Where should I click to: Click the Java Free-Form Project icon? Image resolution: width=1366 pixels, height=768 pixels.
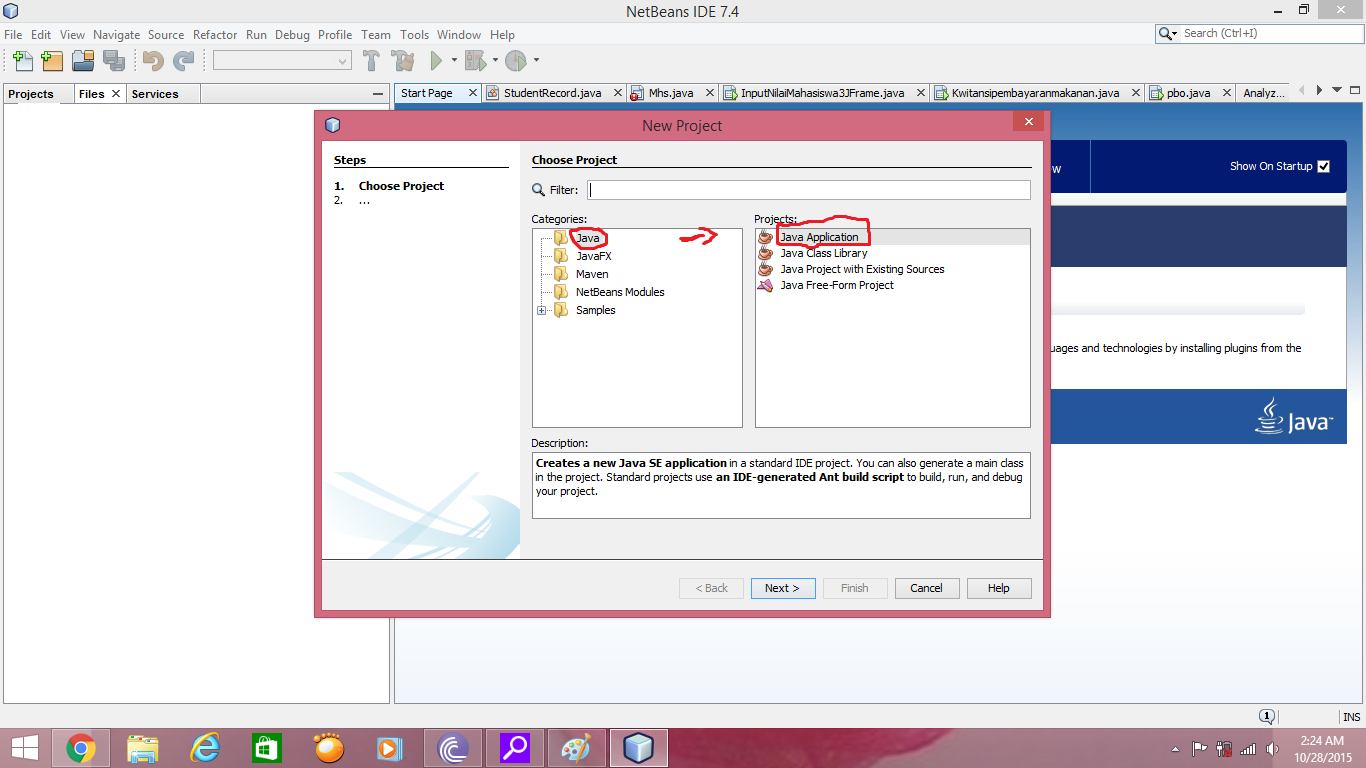point(766,285)
